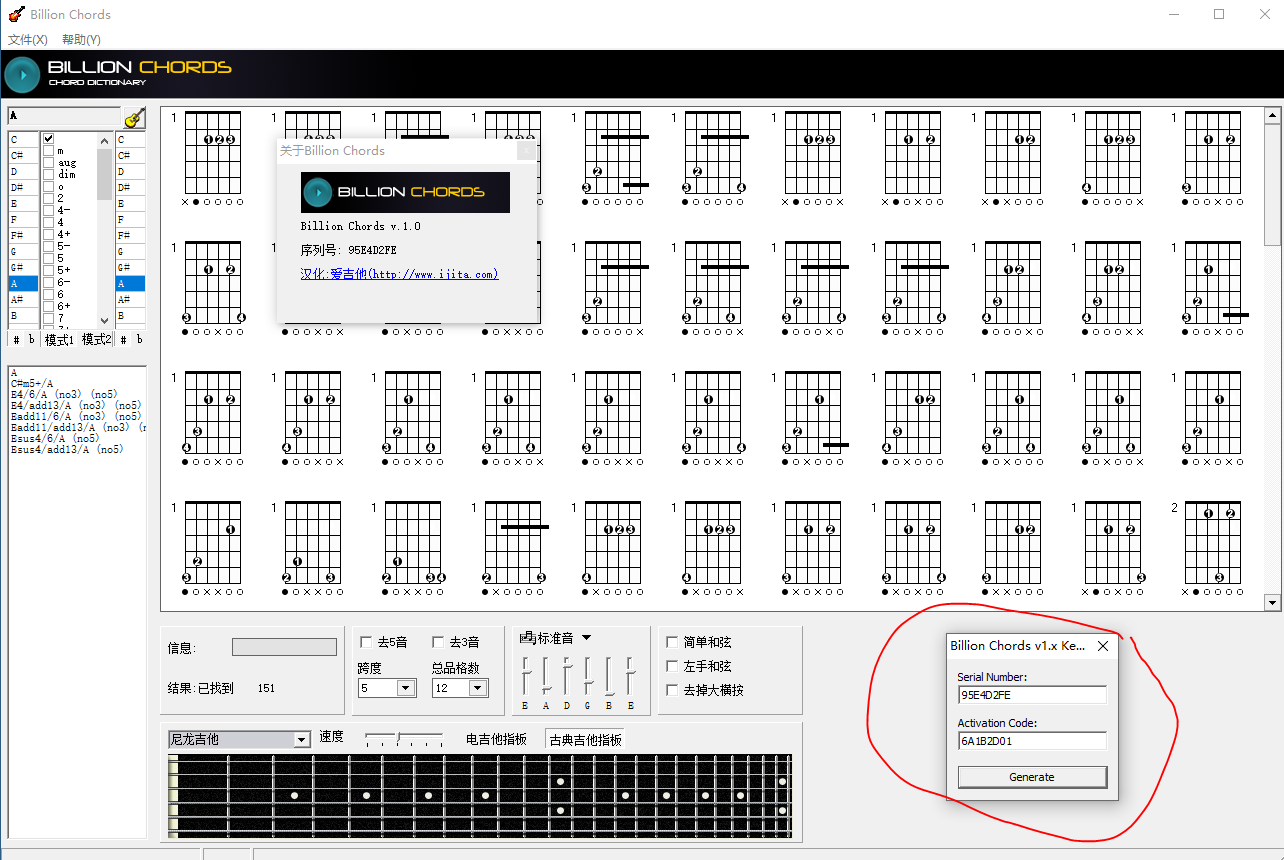Enable the 简单和弦 checkbox
1284x860 pixels.
click(x=672, y=642)
